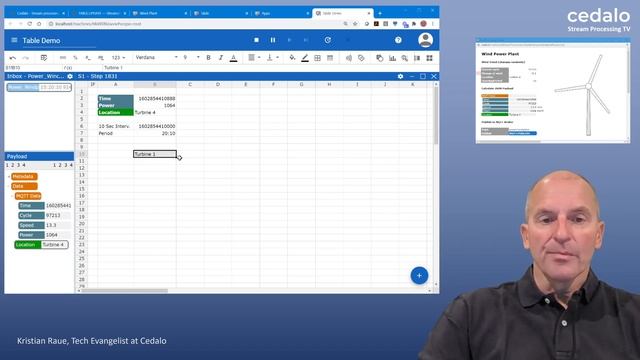The image size is (640, 360).
Task: Click the horizontal scrollbar of the sheet
Action: pos(124,291)
